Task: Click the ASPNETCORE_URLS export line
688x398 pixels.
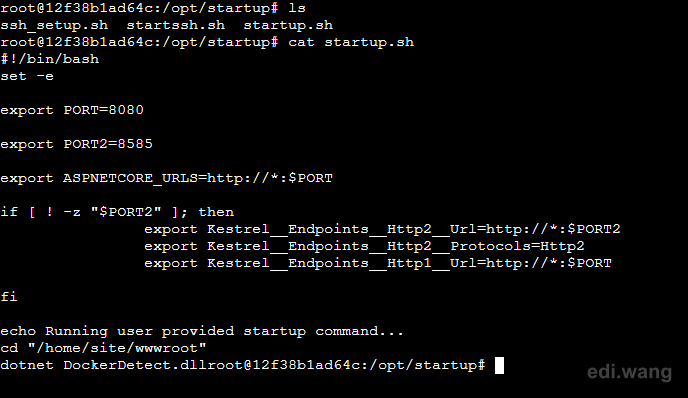Action: [x=167, y=178]
